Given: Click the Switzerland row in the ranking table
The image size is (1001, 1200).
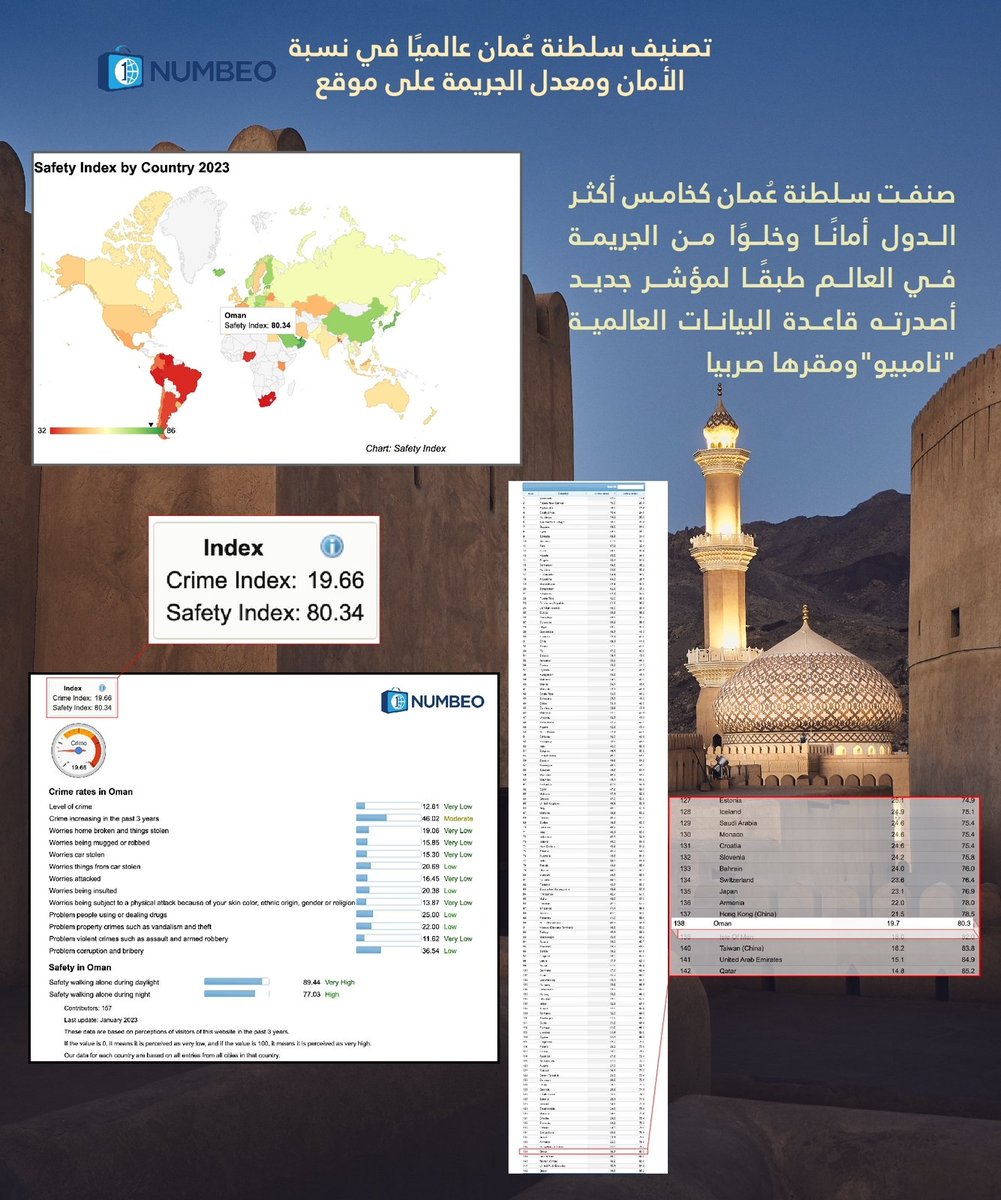Looking at the screenshot, I should point(826,880).
